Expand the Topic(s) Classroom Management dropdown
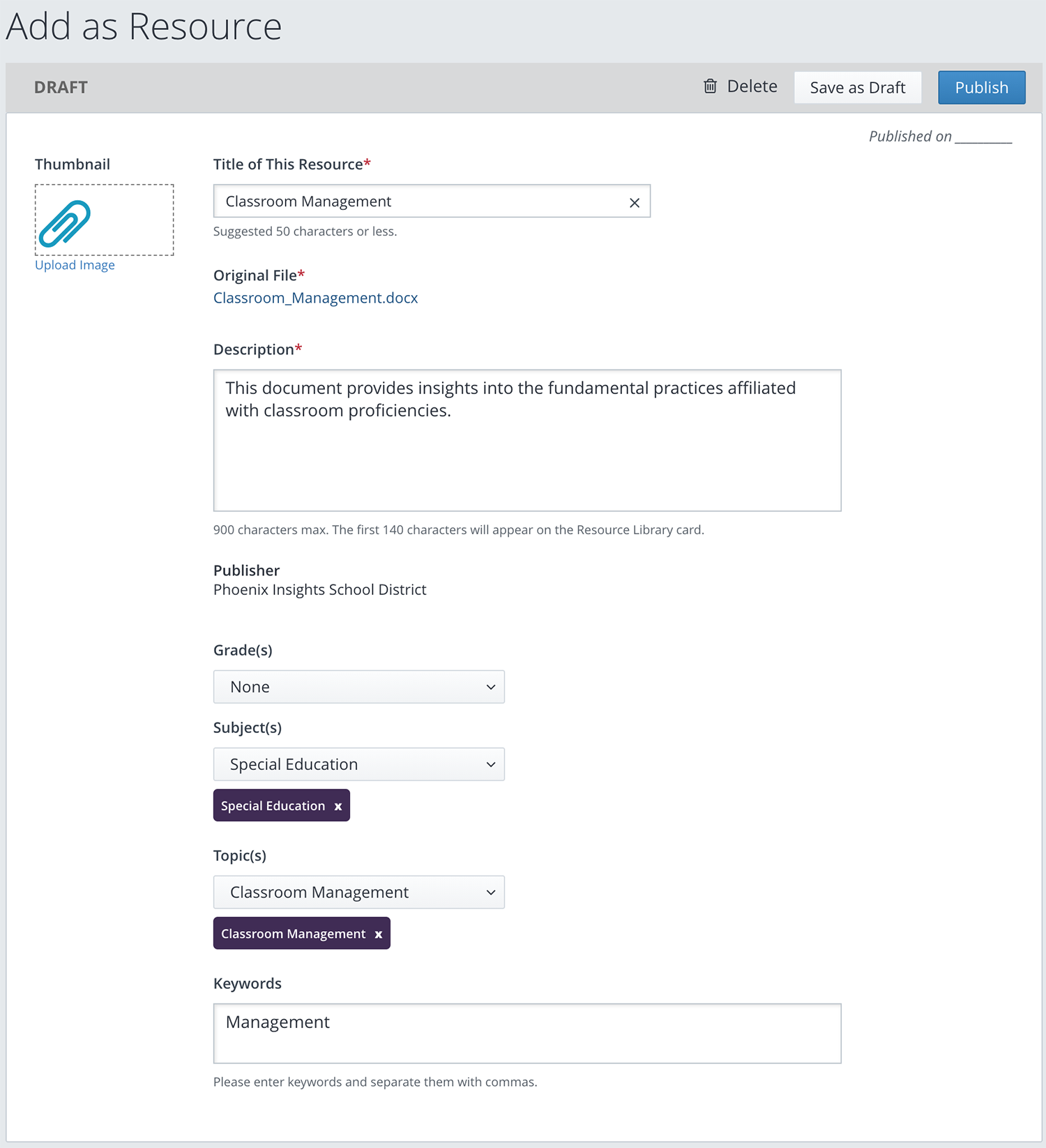 point(359,893)
